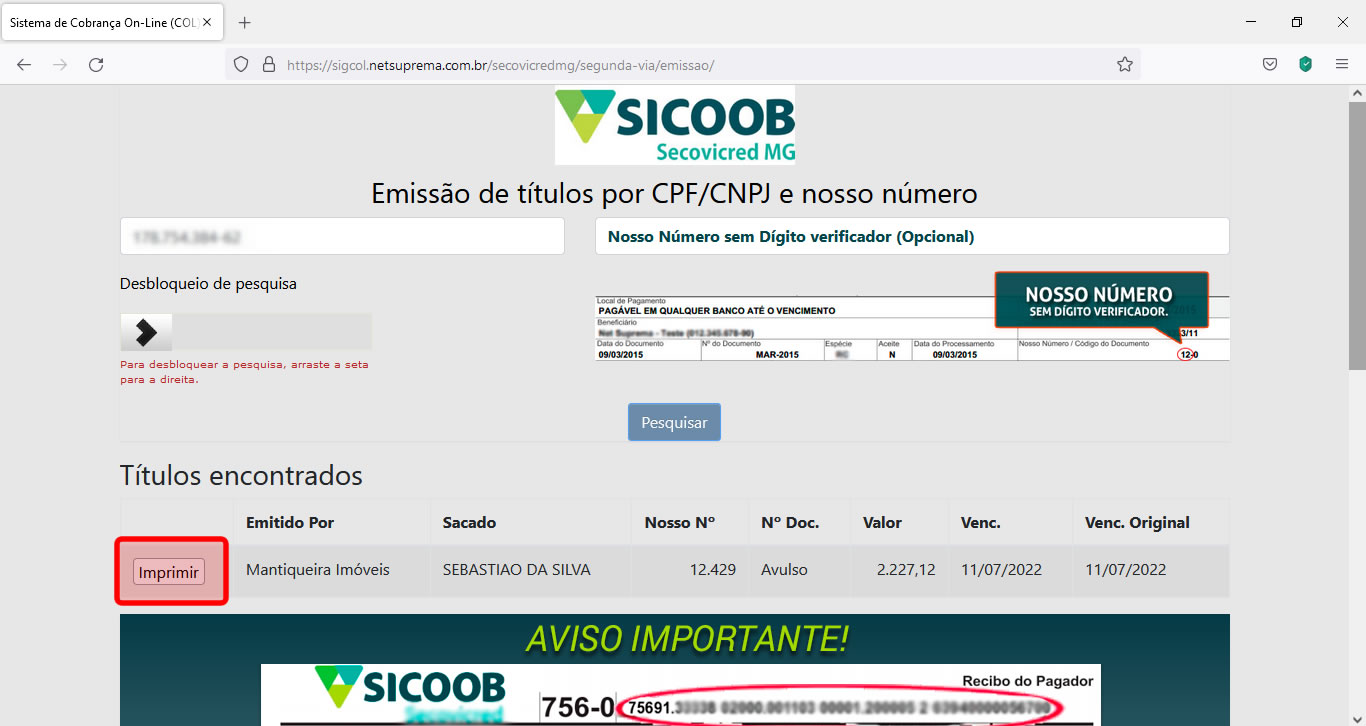Open the Firefox hamburger menu

[x=1342, y=64]
